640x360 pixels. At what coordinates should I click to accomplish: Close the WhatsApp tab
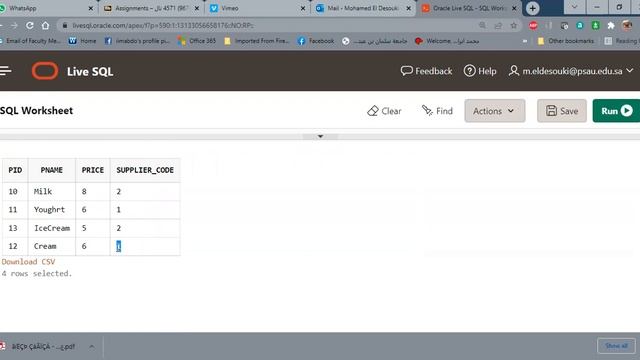pyautogui.click(x=91, y=8)
